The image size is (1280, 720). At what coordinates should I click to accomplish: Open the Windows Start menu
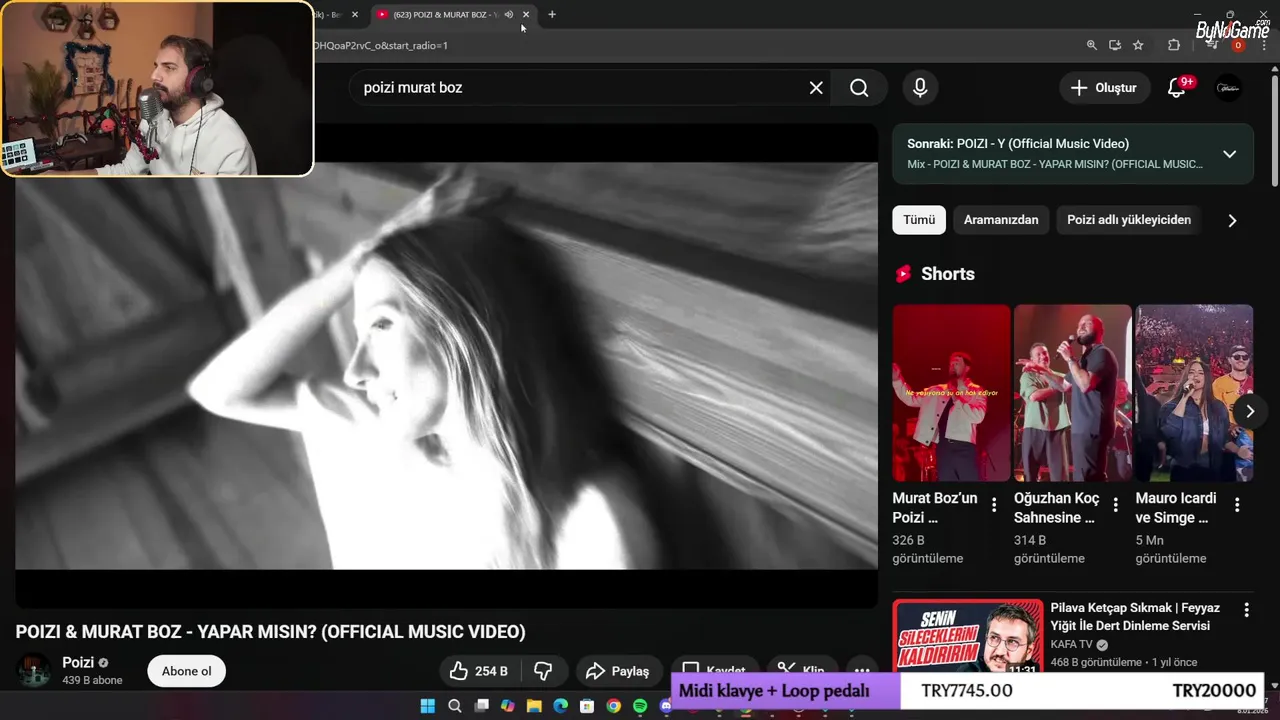[x=428, y=706]
